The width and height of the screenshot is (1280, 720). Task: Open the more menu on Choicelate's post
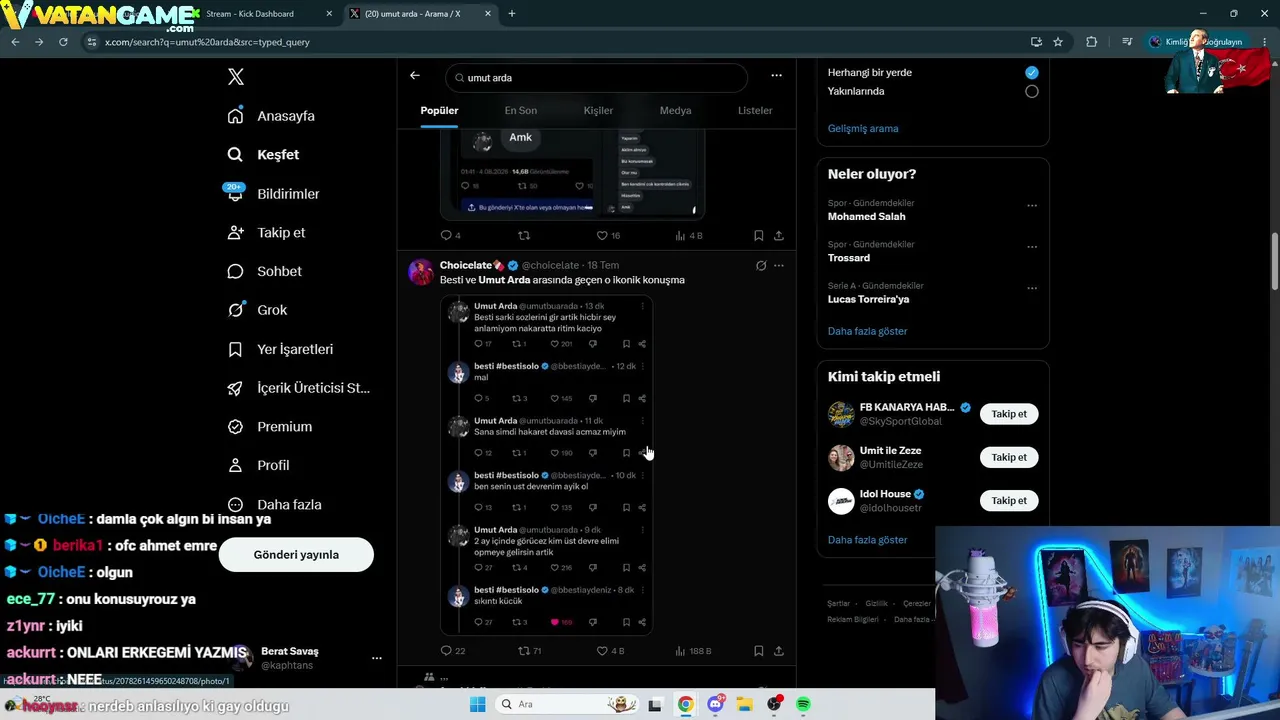(779, 266)
